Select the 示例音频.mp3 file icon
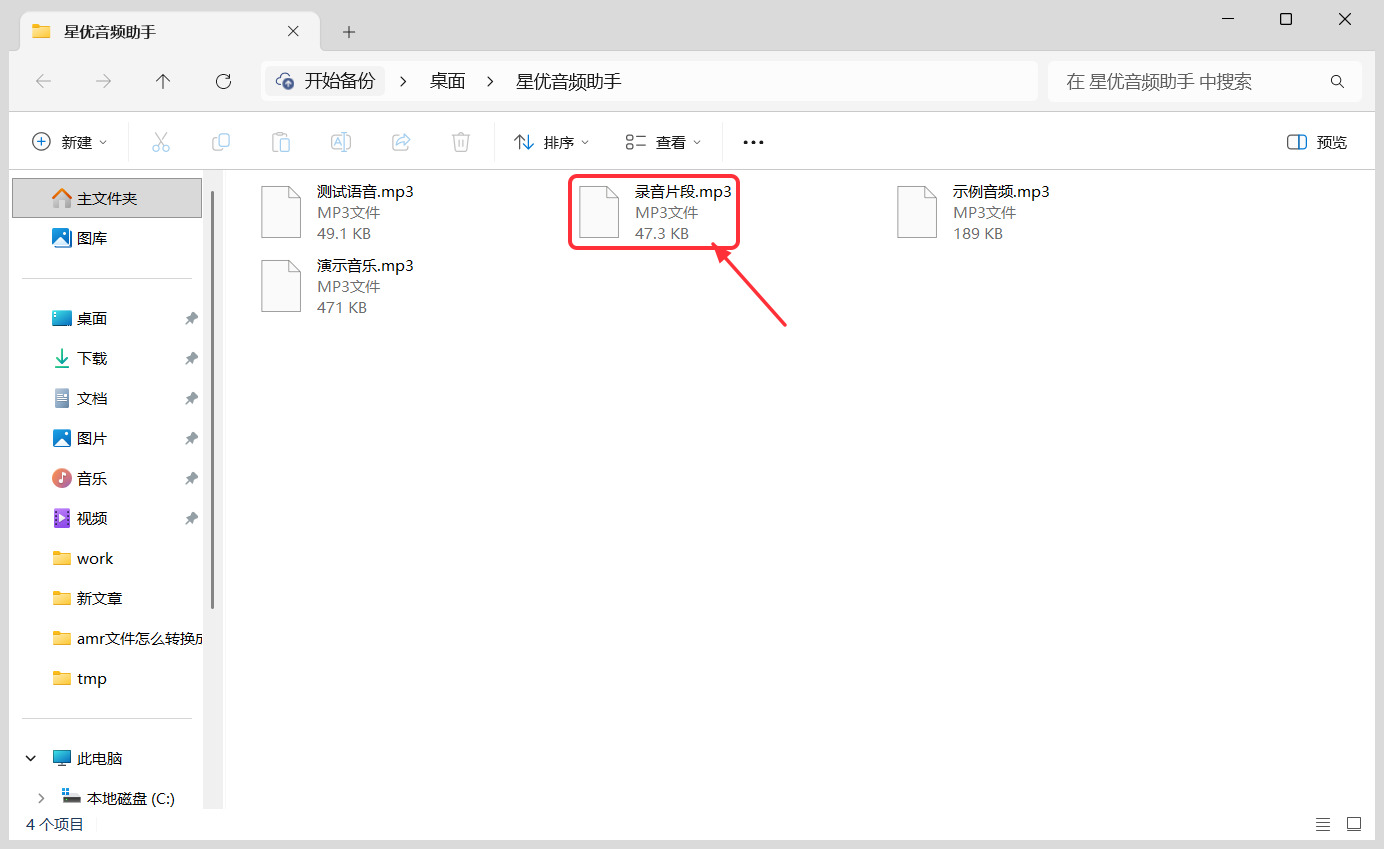 click(x=917, y=212)
